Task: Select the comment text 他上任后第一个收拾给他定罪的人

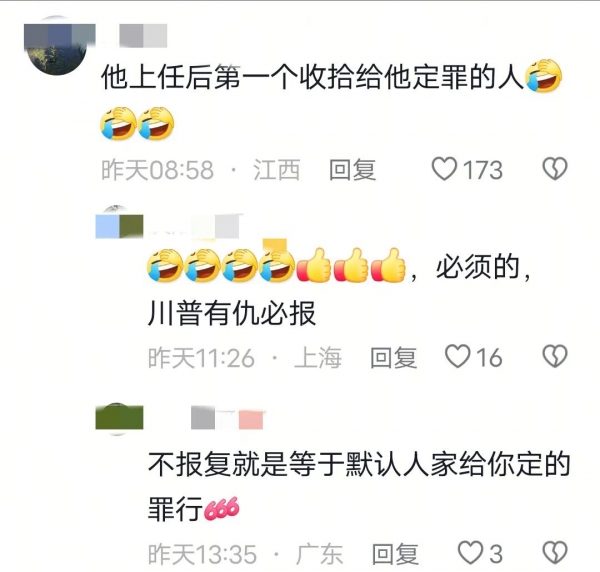Action: 312,78
